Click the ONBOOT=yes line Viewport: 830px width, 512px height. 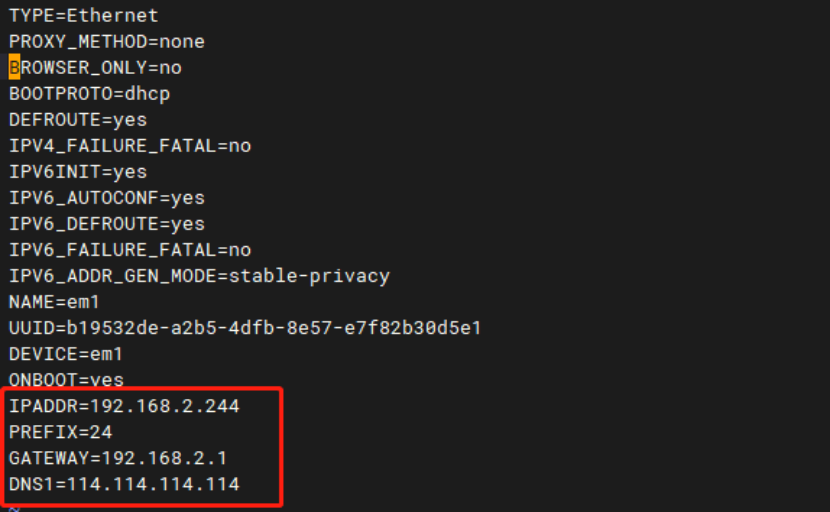click(x=66, y=380)
